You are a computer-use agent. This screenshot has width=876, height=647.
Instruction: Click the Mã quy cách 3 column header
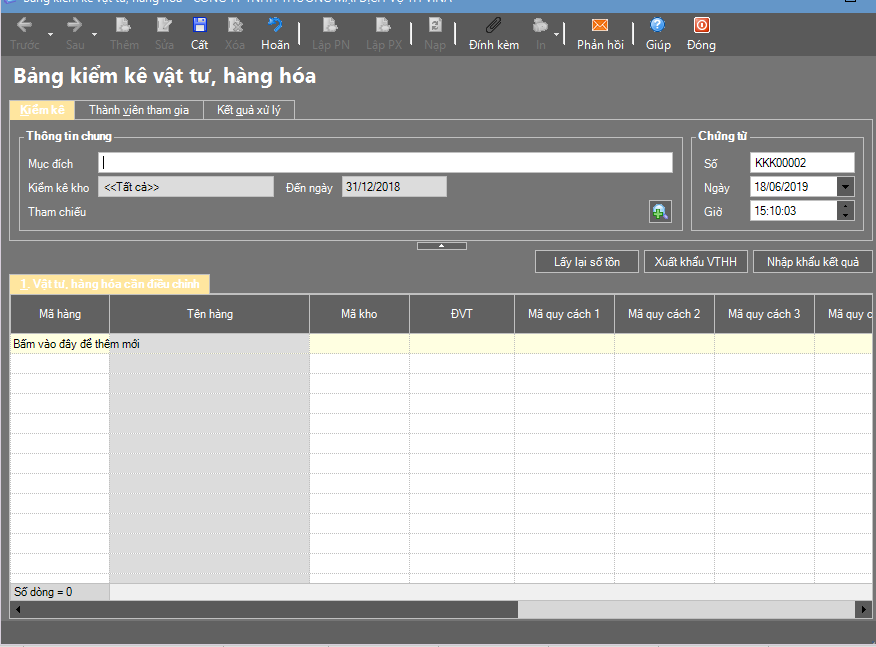pyautogui.click(x=764, y=314)
